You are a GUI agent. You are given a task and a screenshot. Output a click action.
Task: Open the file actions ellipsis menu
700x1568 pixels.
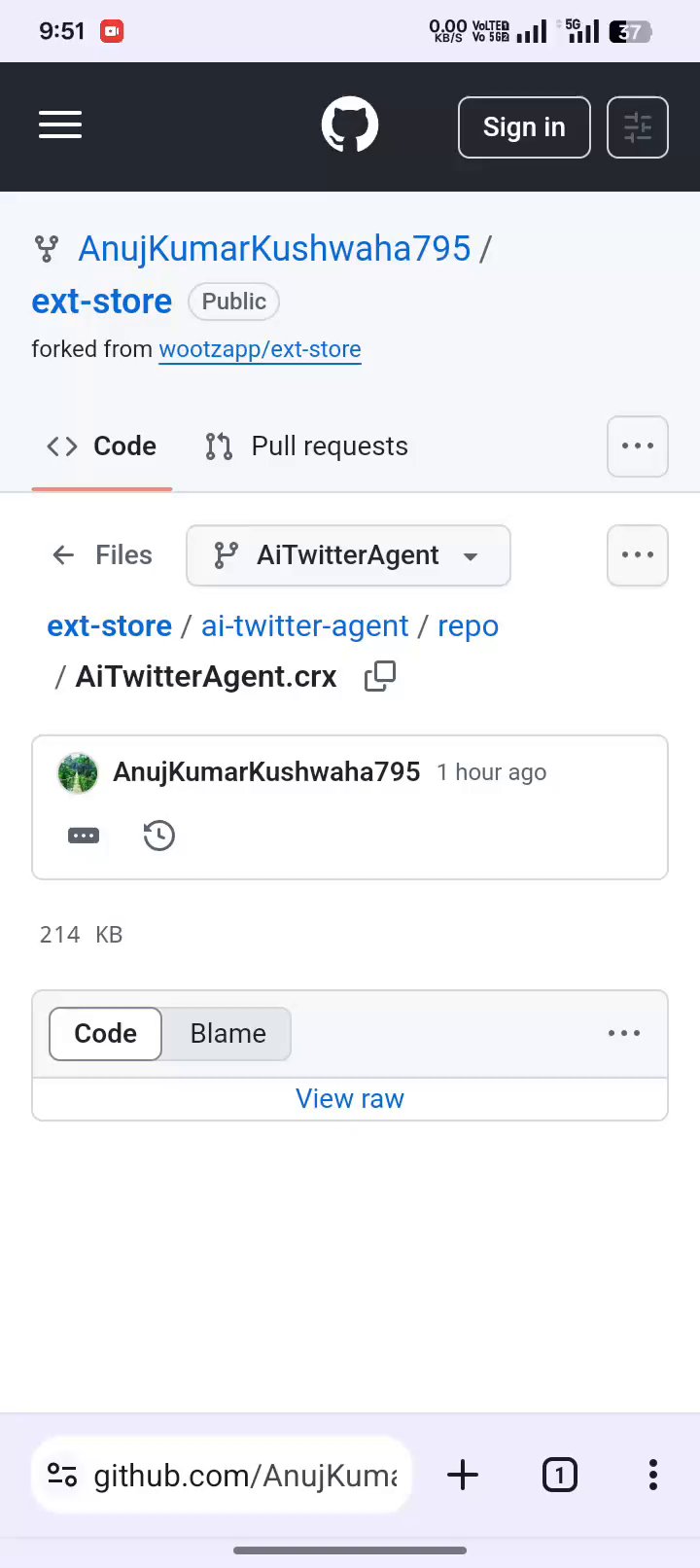click(x=637, y=555)
